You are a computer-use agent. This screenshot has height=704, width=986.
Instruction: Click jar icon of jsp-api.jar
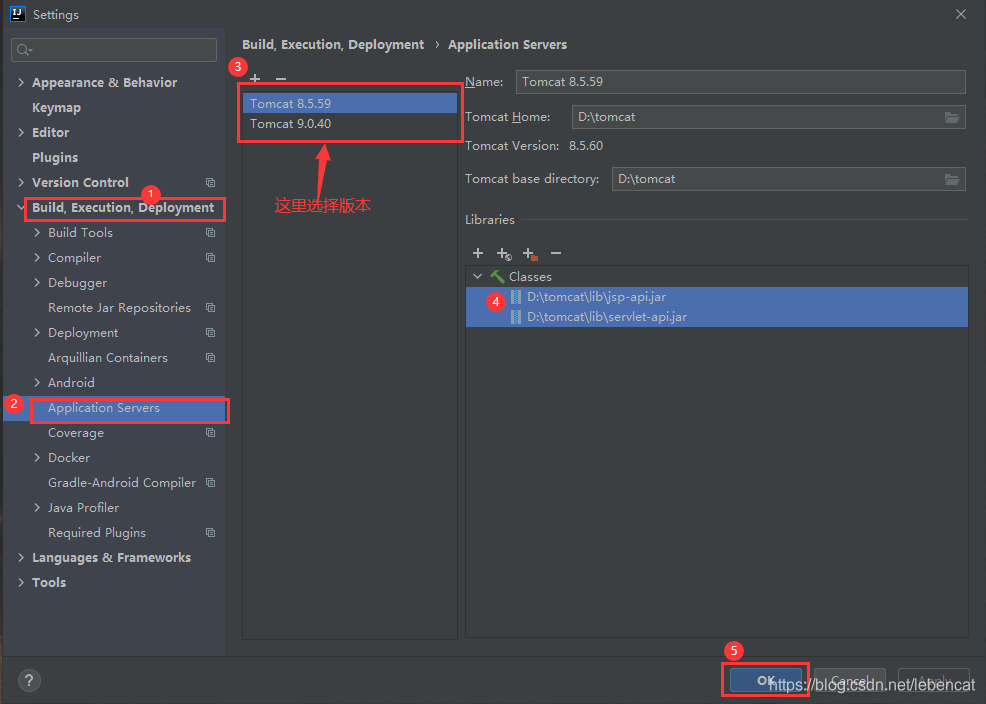click(516, 297)
